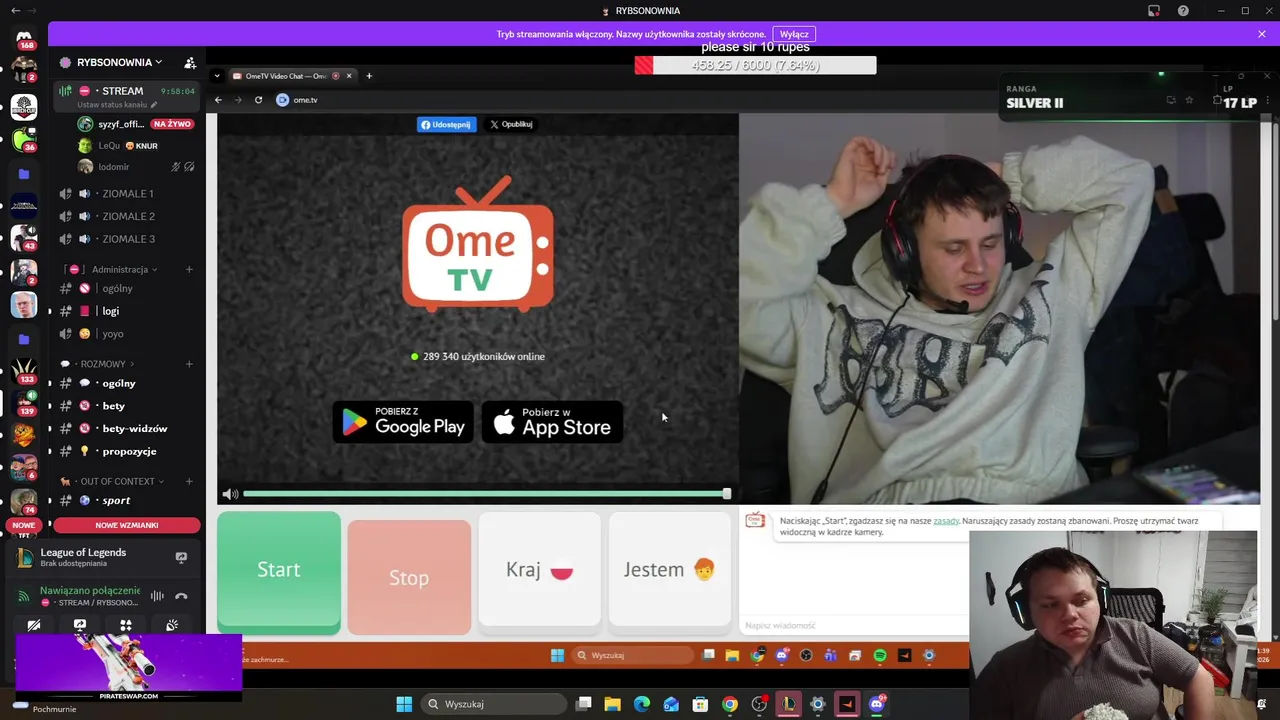This screenshot has height=720, width=1280.
Task: Jump to NOWE WZMIANKI mentions
Action: [x=127, y=525]
